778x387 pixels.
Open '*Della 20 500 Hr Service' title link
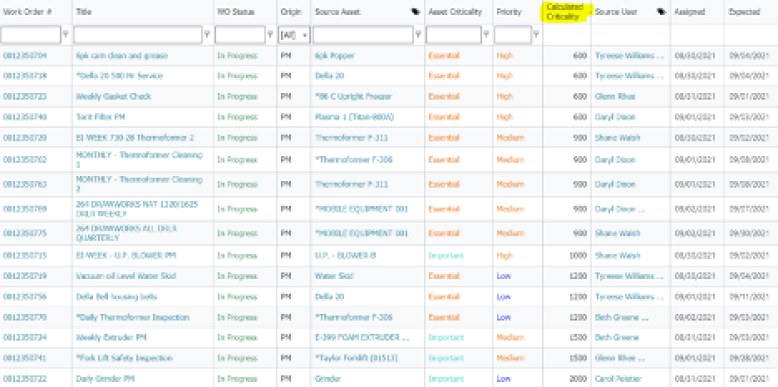(x=119, y=76)
